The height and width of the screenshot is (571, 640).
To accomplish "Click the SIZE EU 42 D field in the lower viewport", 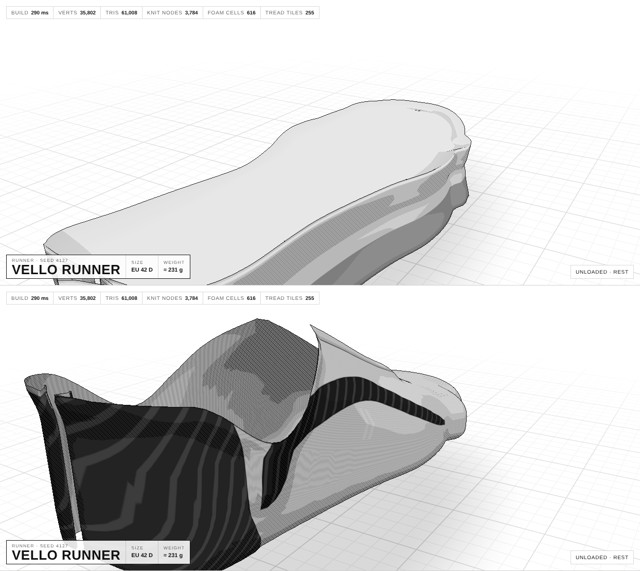I will click(142, 552).
